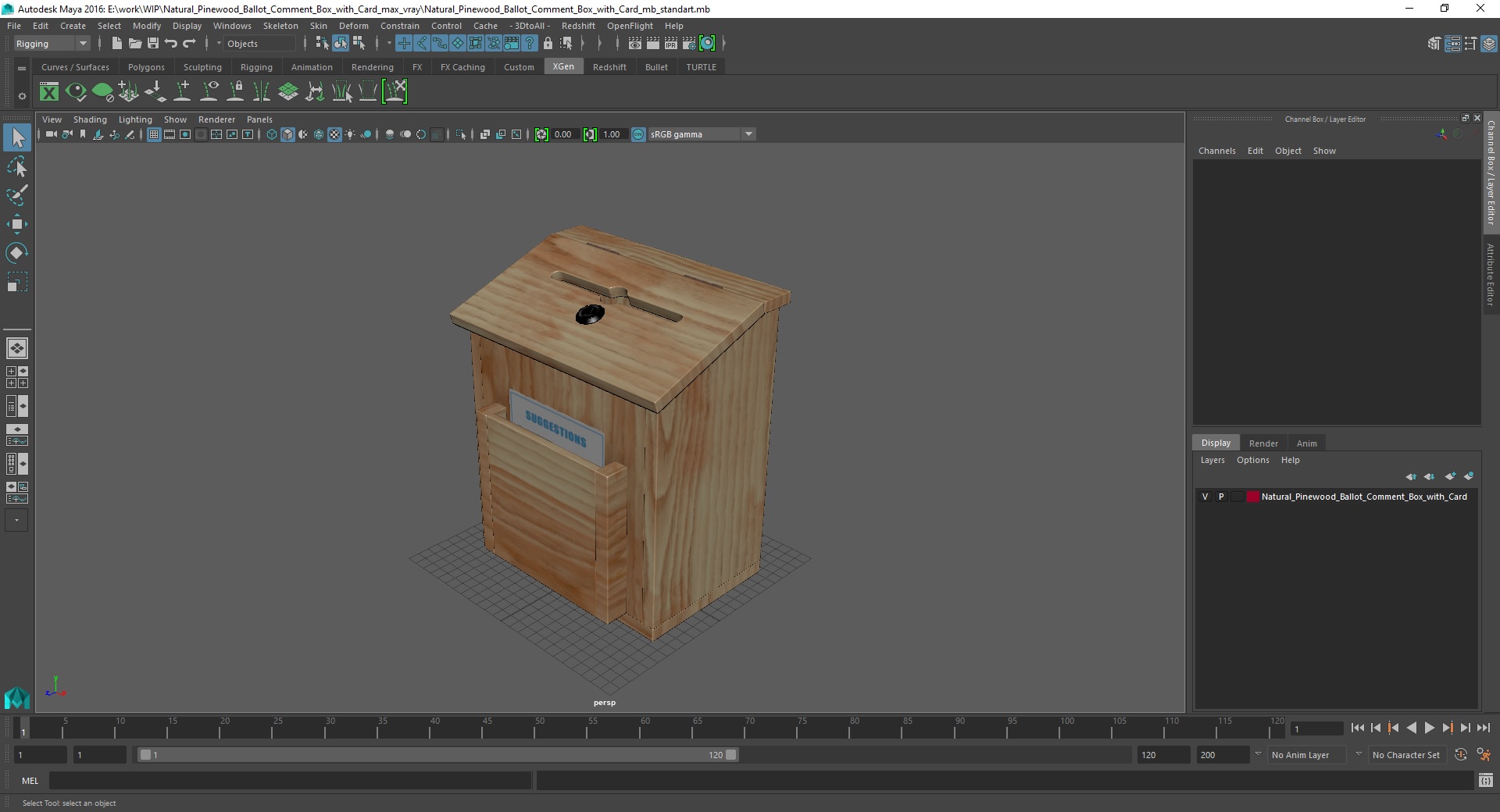Click the Redo arrow icon

[189, 44]
